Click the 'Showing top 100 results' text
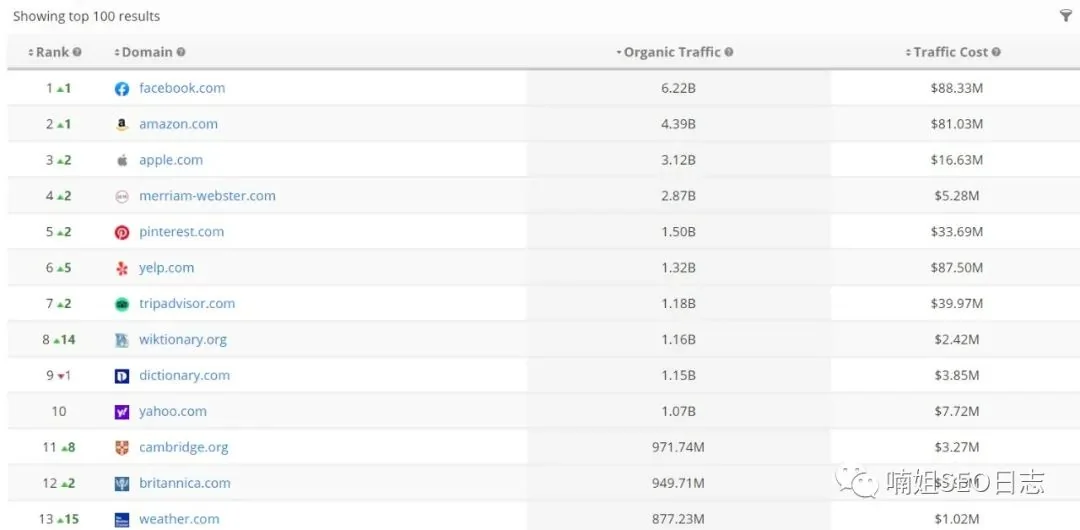 (x=87, y=17)
